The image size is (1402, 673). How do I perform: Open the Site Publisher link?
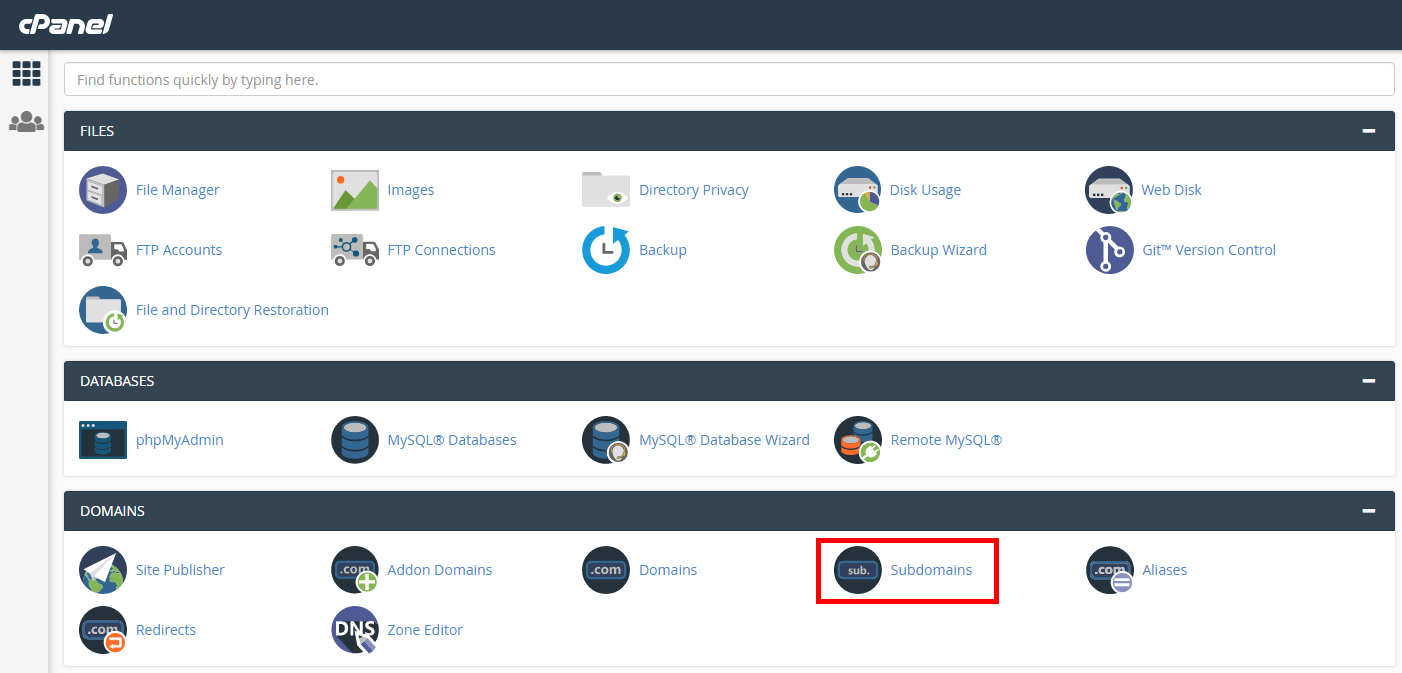coord(180,570)
